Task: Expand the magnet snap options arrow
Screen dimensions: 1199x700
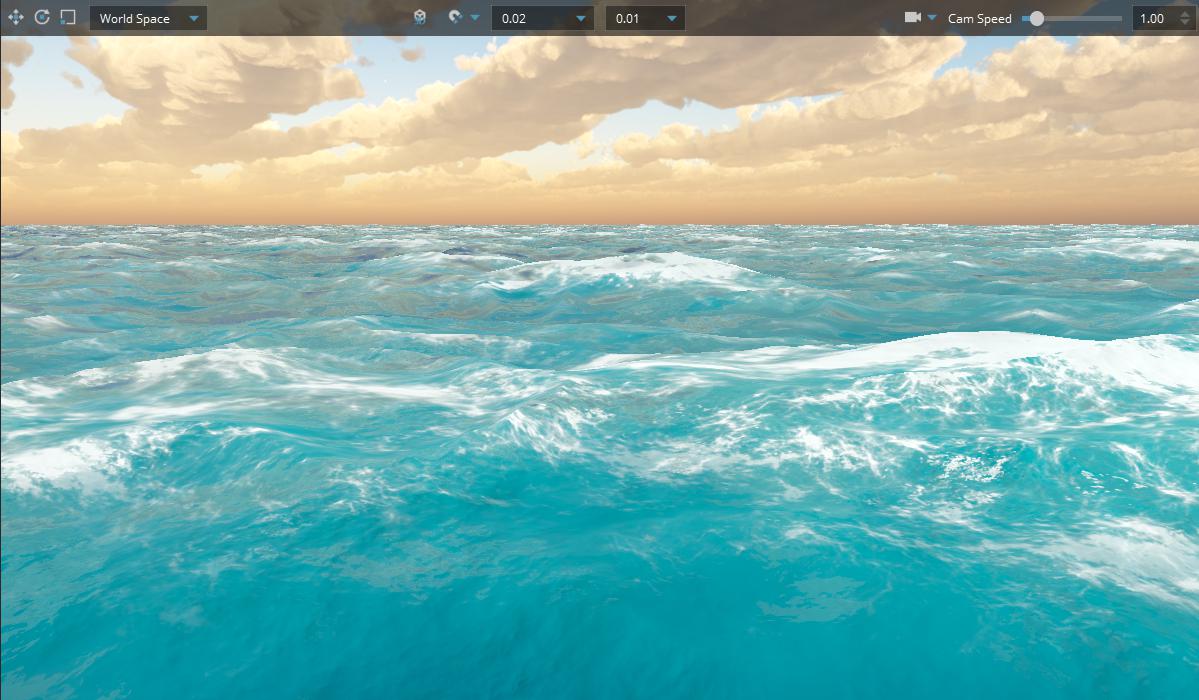Action: click(x=475, y=18)
